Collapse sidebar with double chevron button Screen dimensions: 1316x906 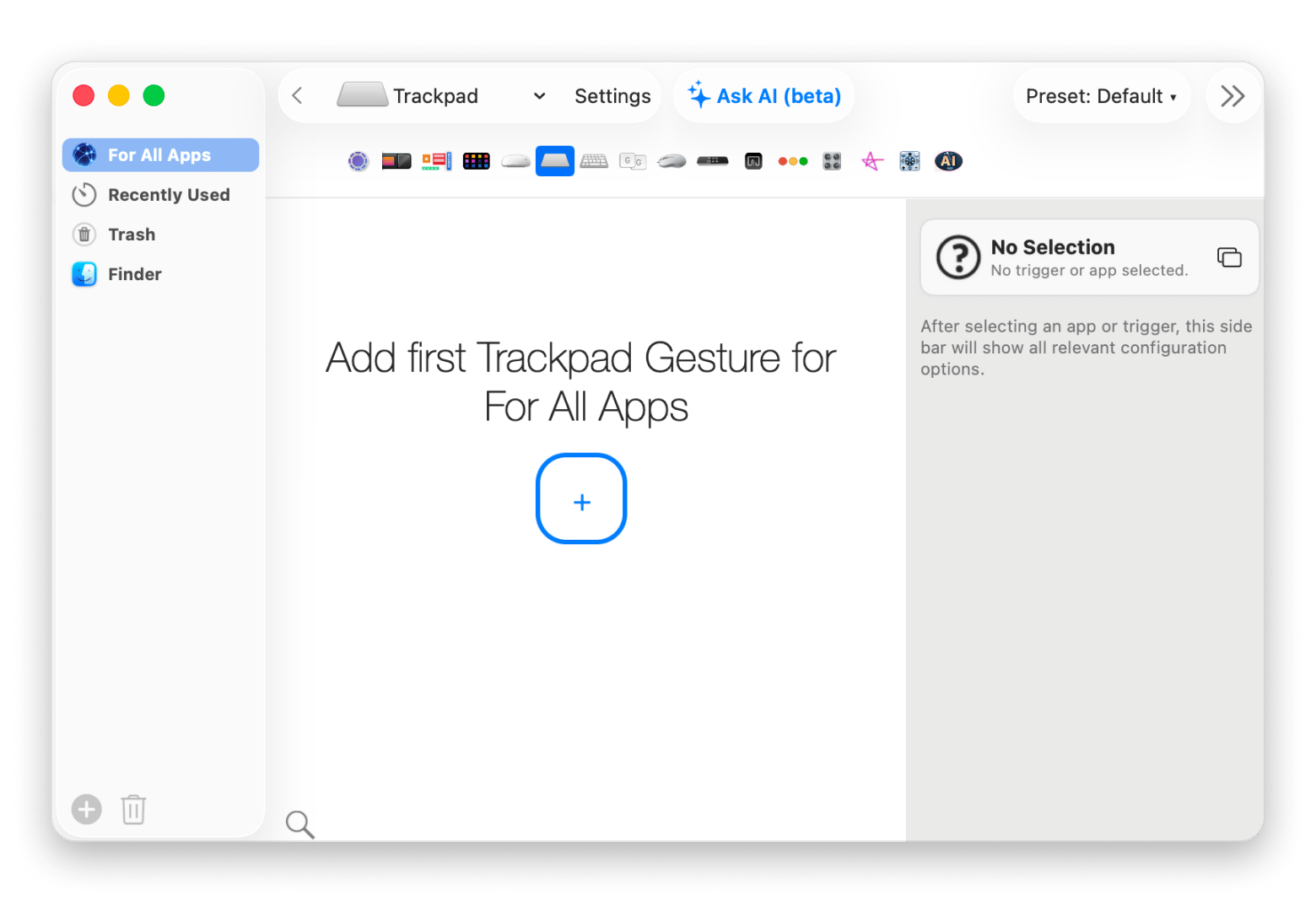(1232, 96)
